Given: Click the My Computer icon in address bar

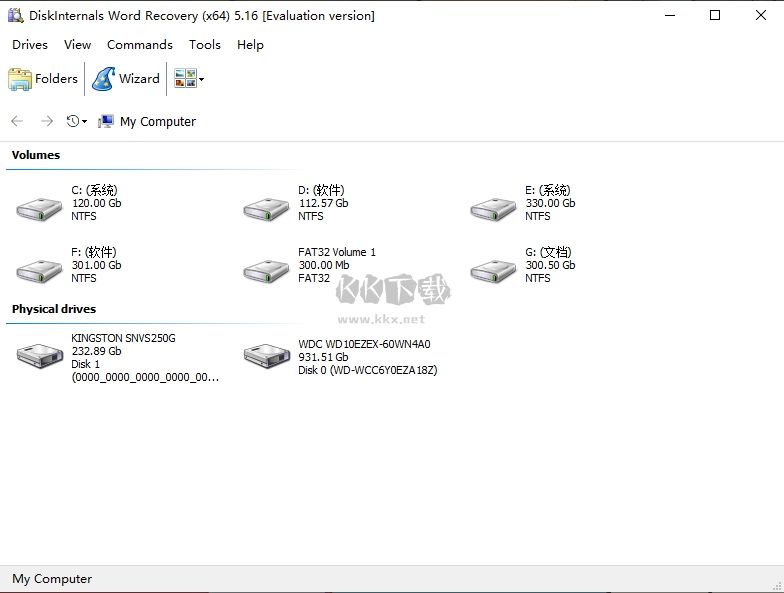Looking at the screenshot, I should pos(106,121).
